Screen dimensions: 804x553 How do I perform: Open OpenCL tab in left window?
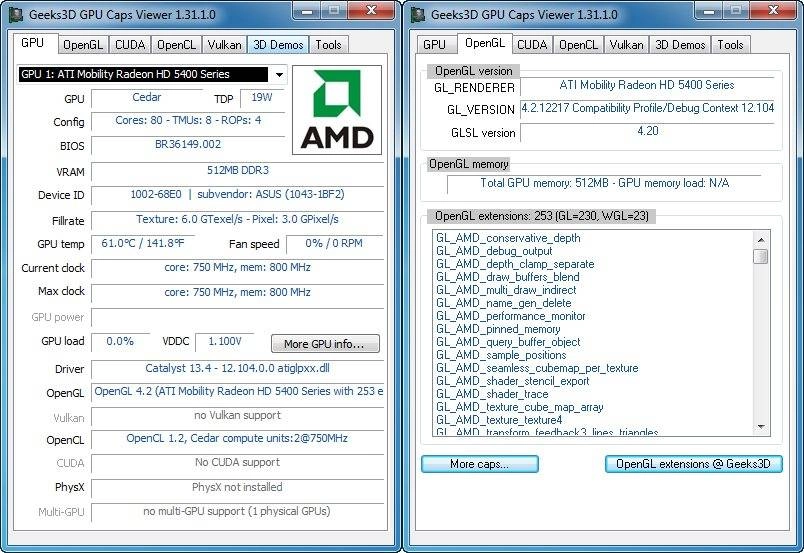pos(176,45)
